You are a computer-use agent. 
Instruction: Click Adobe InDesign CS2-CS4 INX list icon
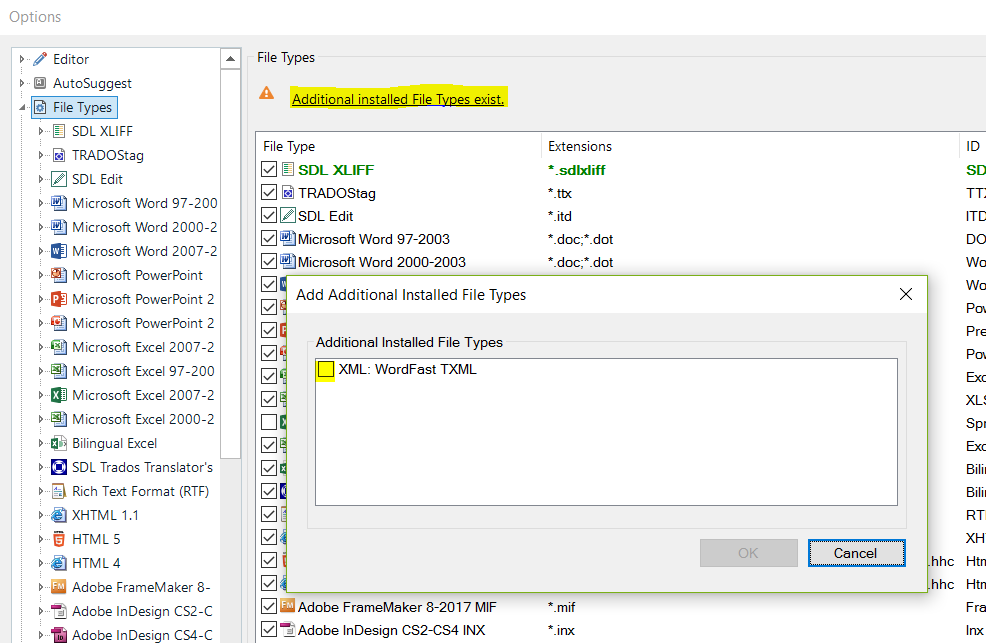pyautogui.click(x=288, y=629)
